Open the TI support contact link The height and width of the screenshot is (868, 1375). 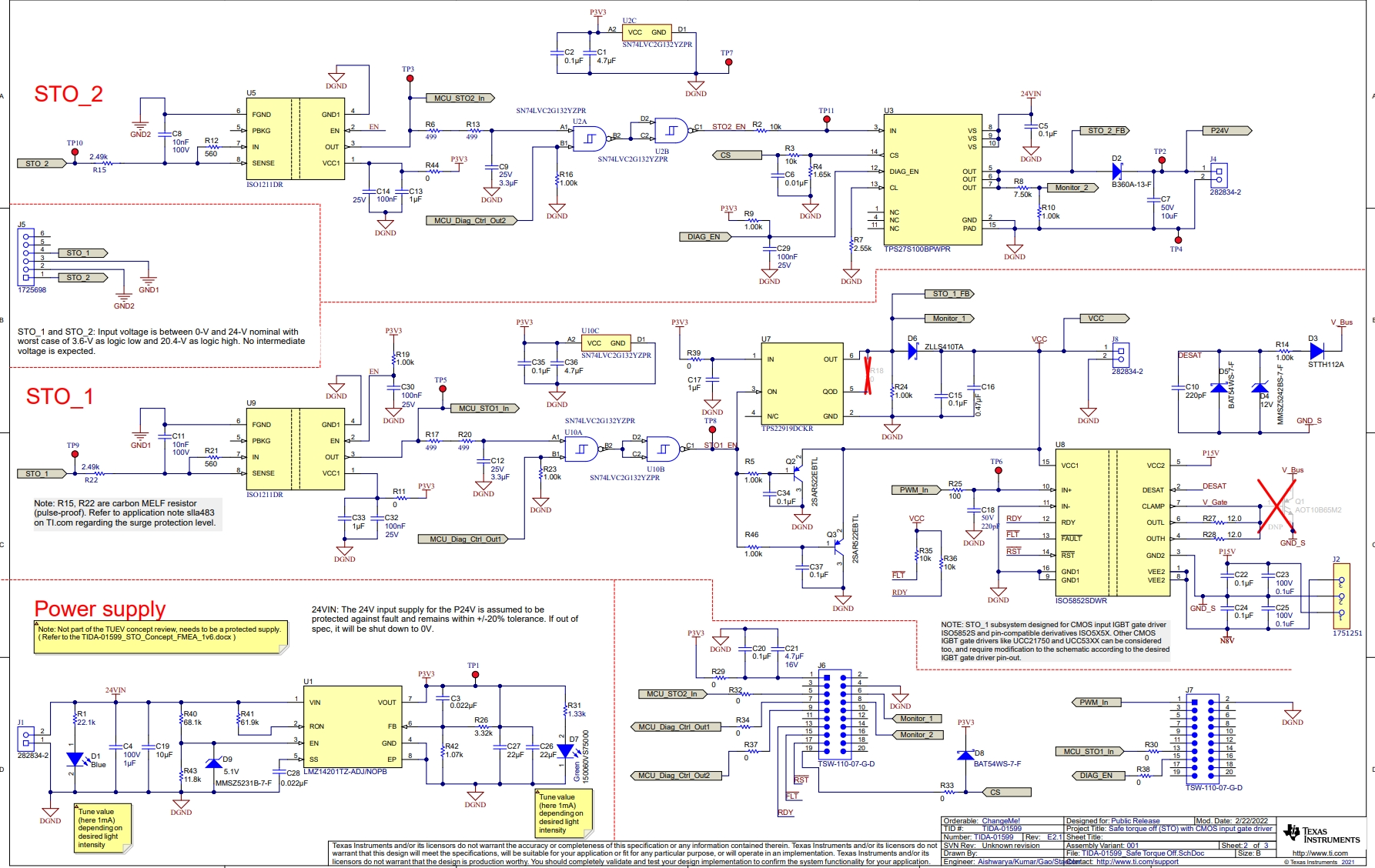point(1136,862)
